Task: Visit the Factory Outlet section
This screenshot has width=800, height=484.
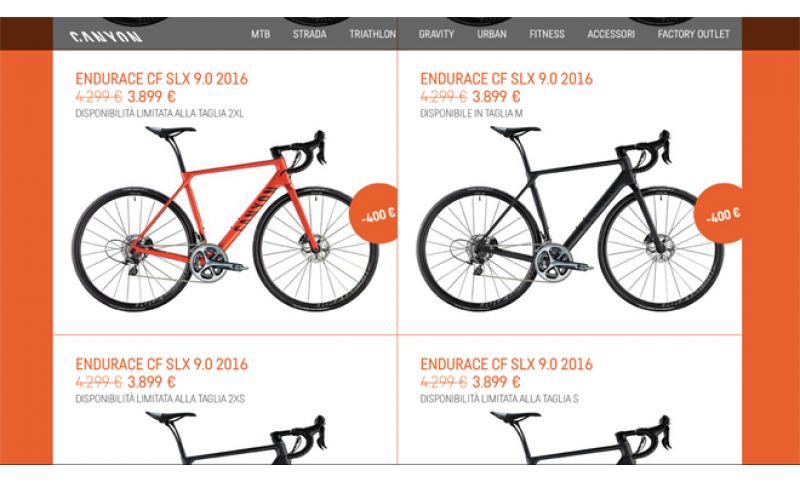Action: (693, 34)
